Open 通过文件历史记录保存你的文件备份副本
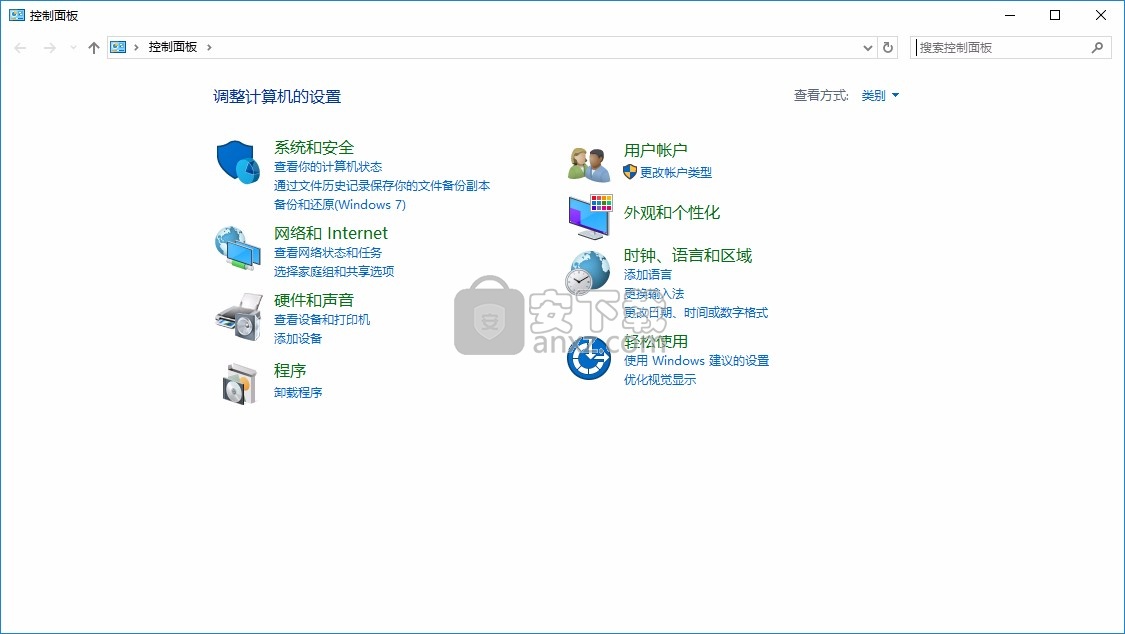The height and width of the screenshot is (634, 1125). 382,185
